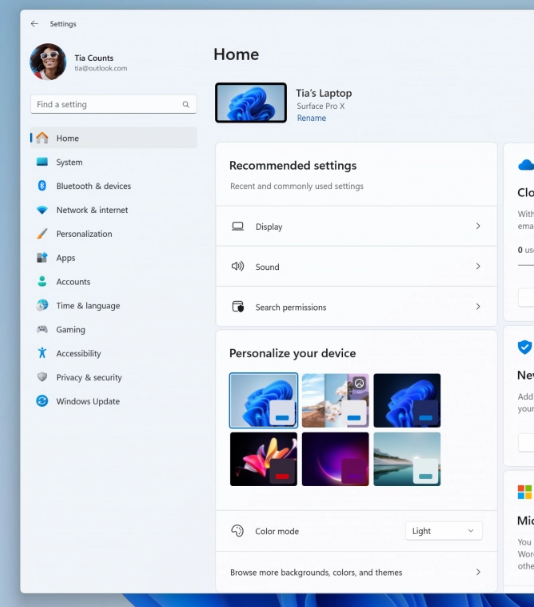
Task: Click the Display row label
Action: pyautogui.click(x=269, y=227)
